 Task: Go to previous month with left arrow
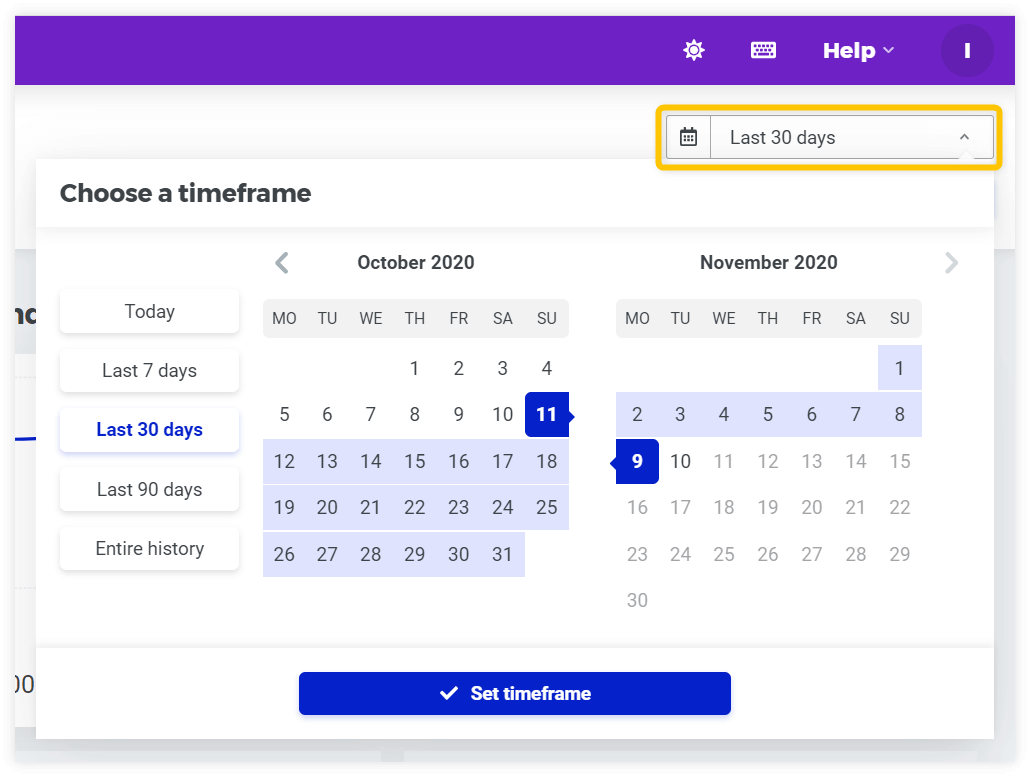coord(282,263)
